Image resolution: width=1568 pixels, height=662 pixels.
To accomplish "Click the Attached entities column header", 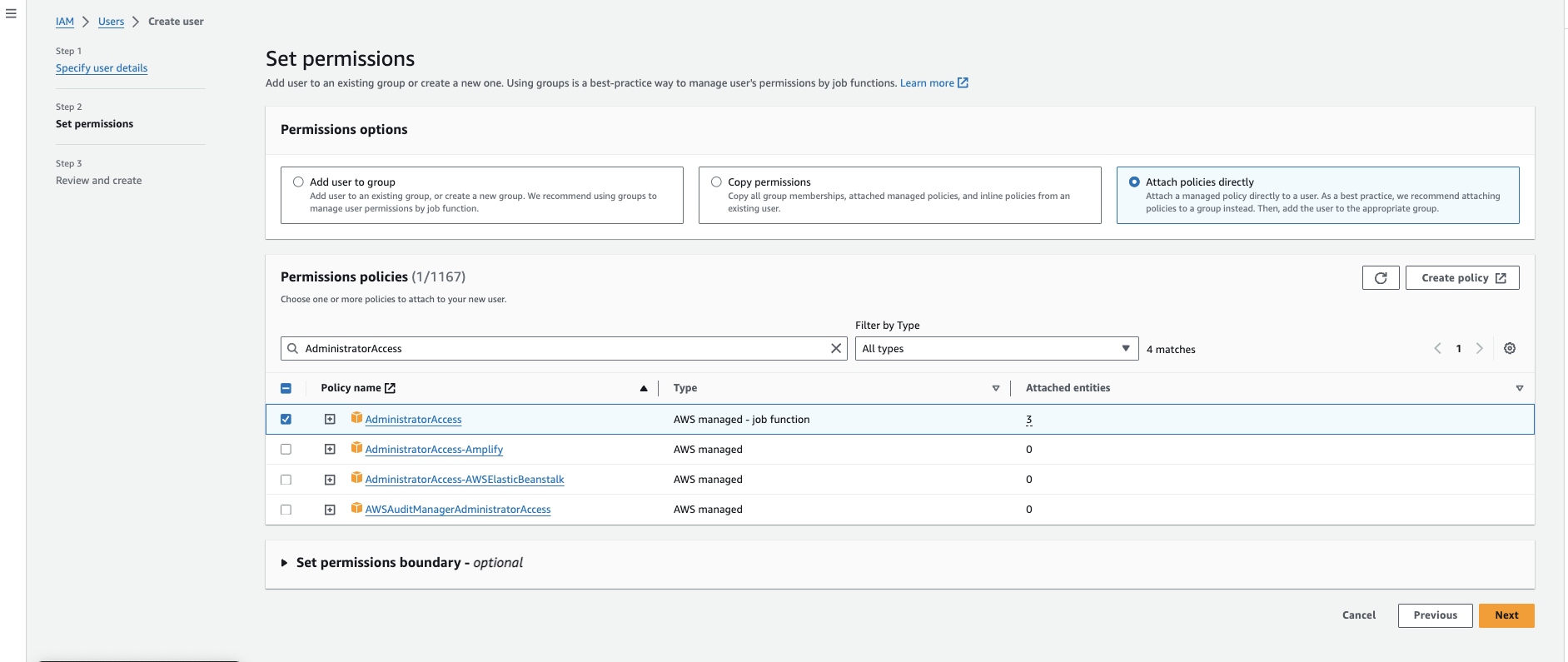I will click(x=1068, y=388).
